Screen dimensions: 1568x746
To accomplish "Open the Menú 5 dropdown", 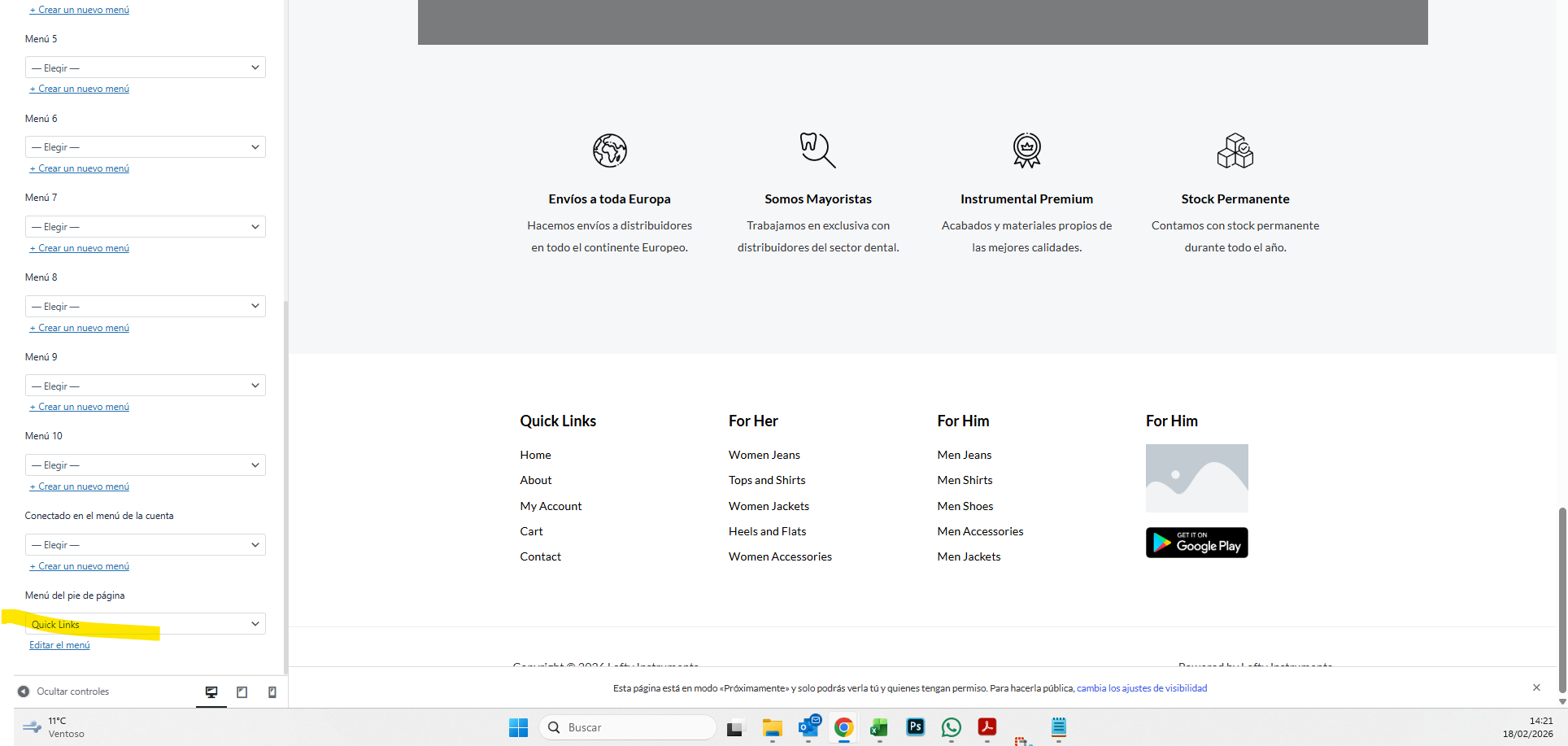I will tap(146, 68).
